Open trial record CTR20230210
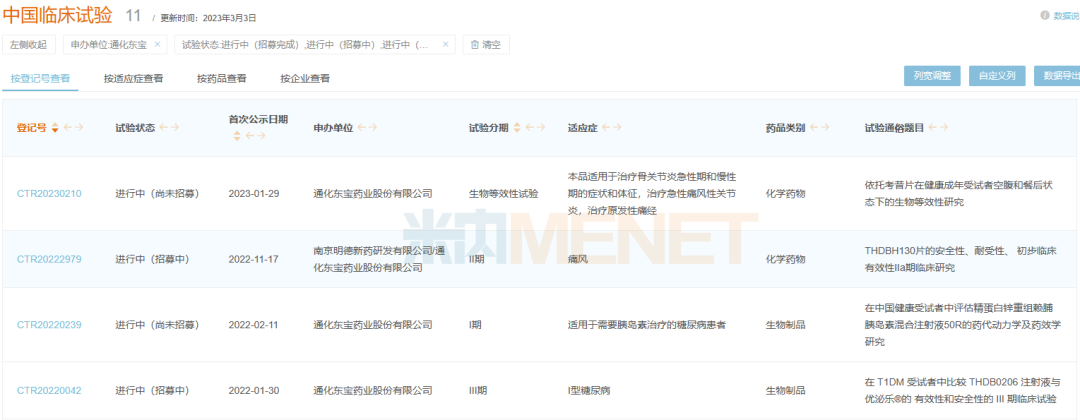 [49, 194]
